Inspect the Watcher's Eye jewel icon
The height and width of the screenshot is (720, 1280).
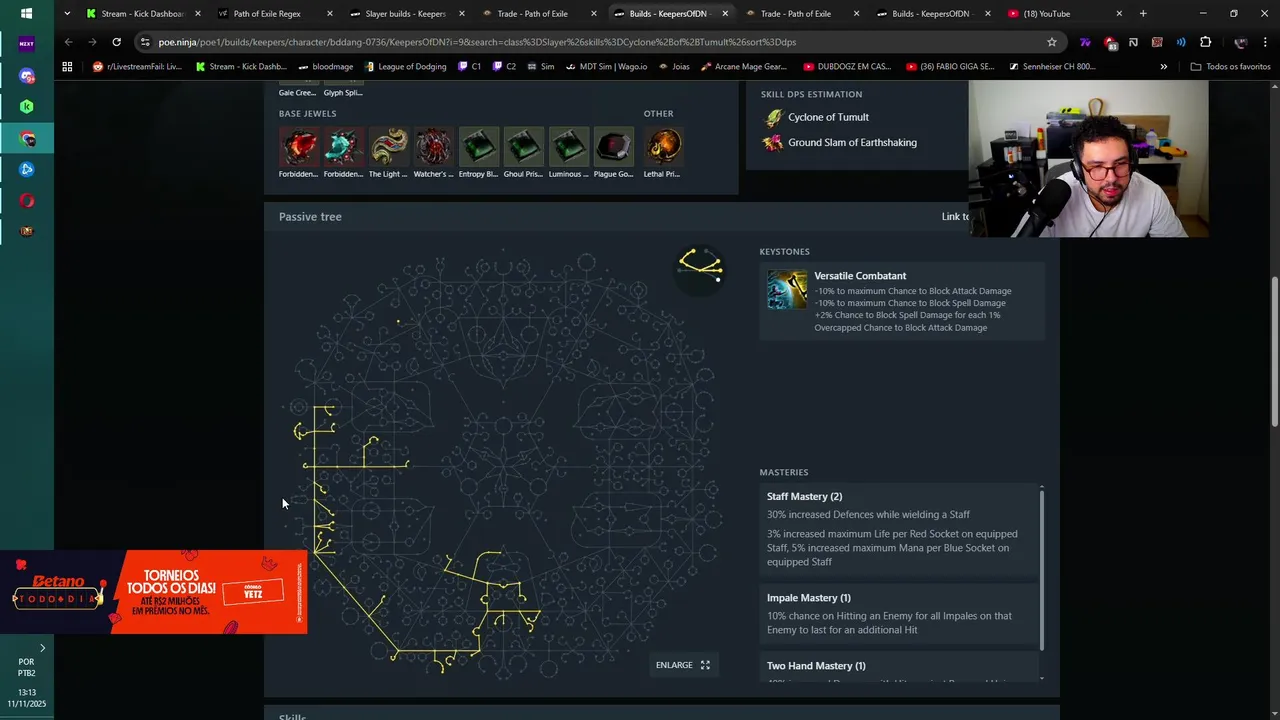pos(433,147)
